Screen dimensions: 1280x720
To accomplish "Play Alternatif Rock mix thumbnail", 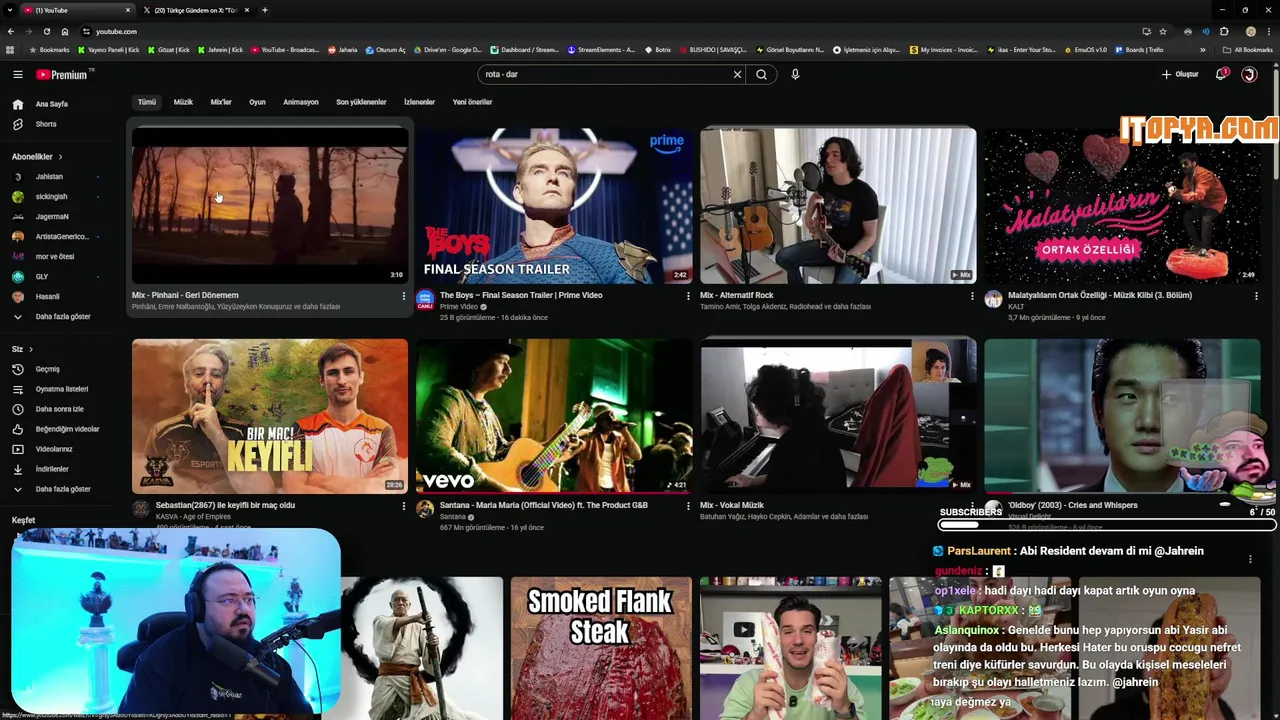I will point(838,205).
